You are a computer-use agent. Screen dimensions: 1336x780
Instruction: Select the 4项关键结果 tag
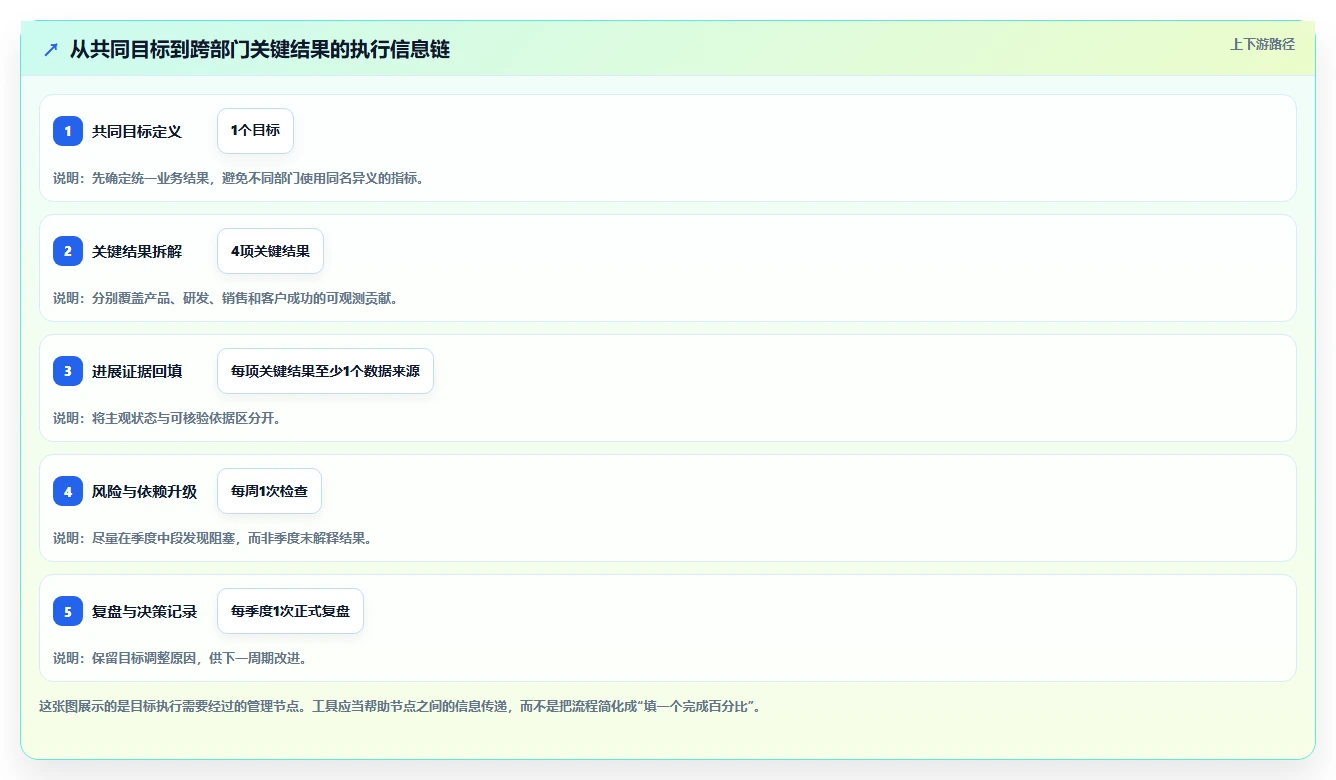click(270, 251)
